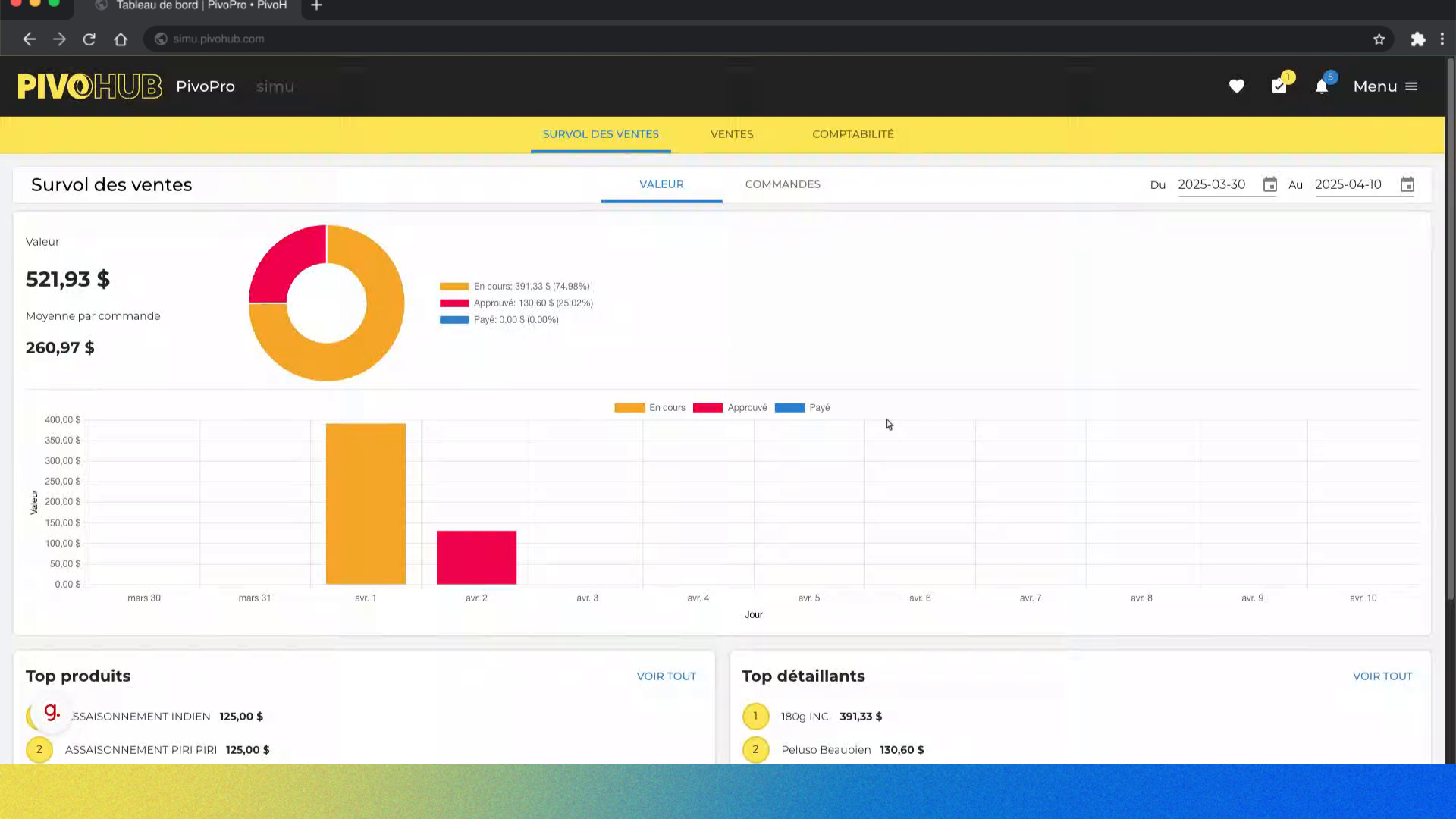This screenshot has width=1456, height=819.
Task: Toggle the Payé series in bar chart legend
Action: 802,408
